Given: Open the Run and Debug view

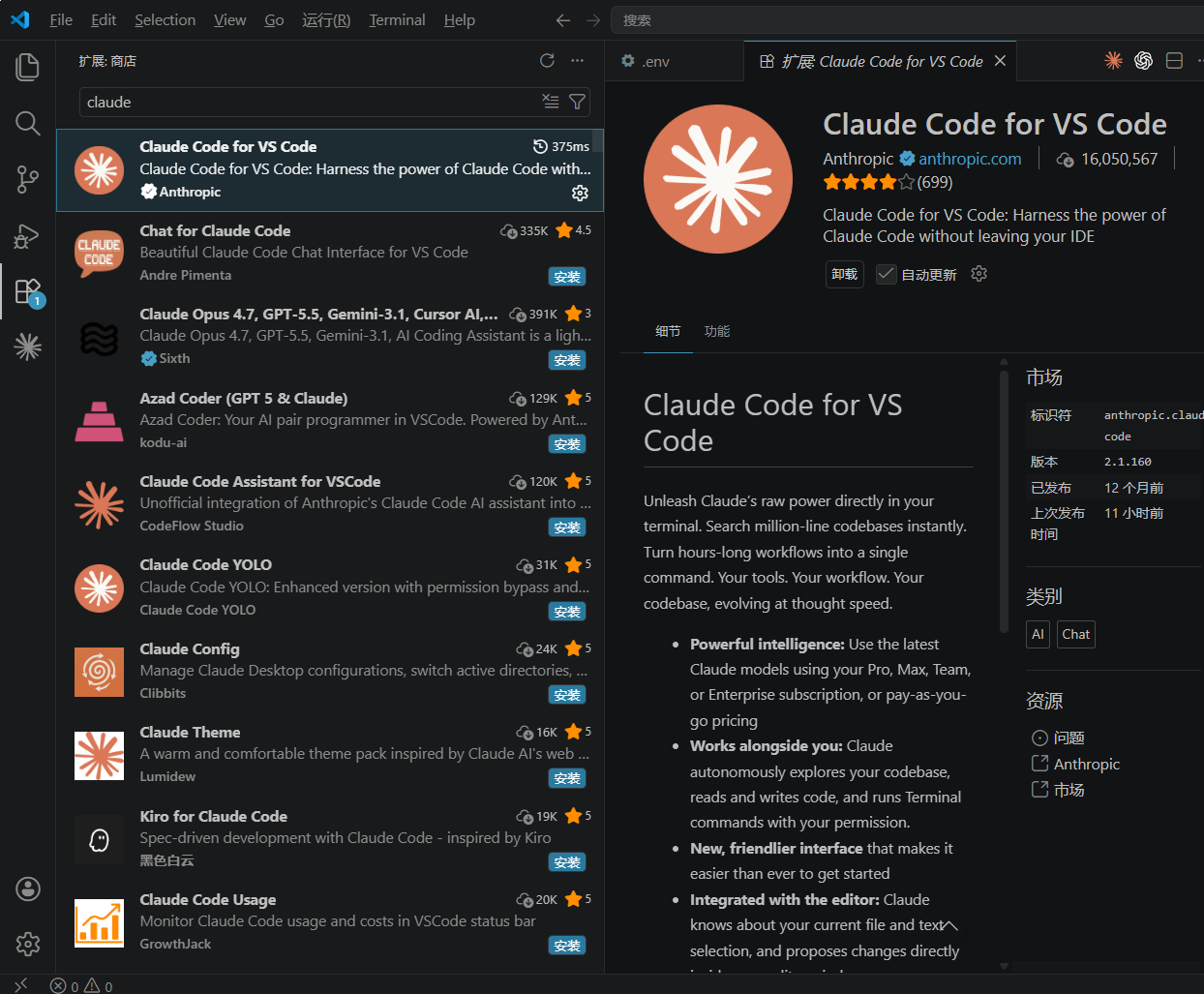Looking at the screenshot, I should click(x=28, y=235).
